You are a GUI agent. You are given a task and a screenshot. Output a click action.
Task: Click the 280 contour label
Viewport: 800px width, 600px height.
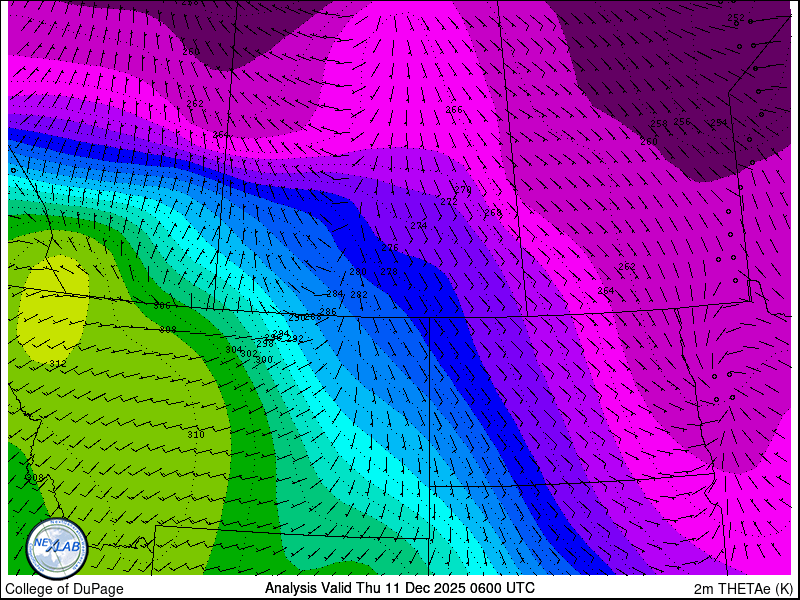pyautogui.click(x=358, y=272)
